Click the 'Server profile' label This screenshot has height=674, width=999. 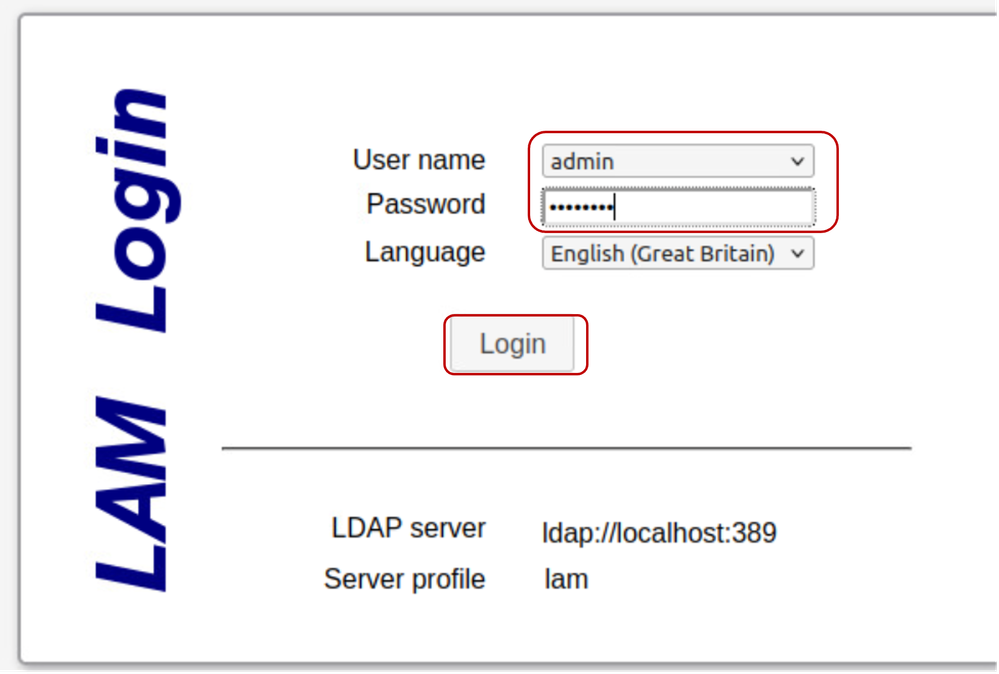tap(405, 579)
